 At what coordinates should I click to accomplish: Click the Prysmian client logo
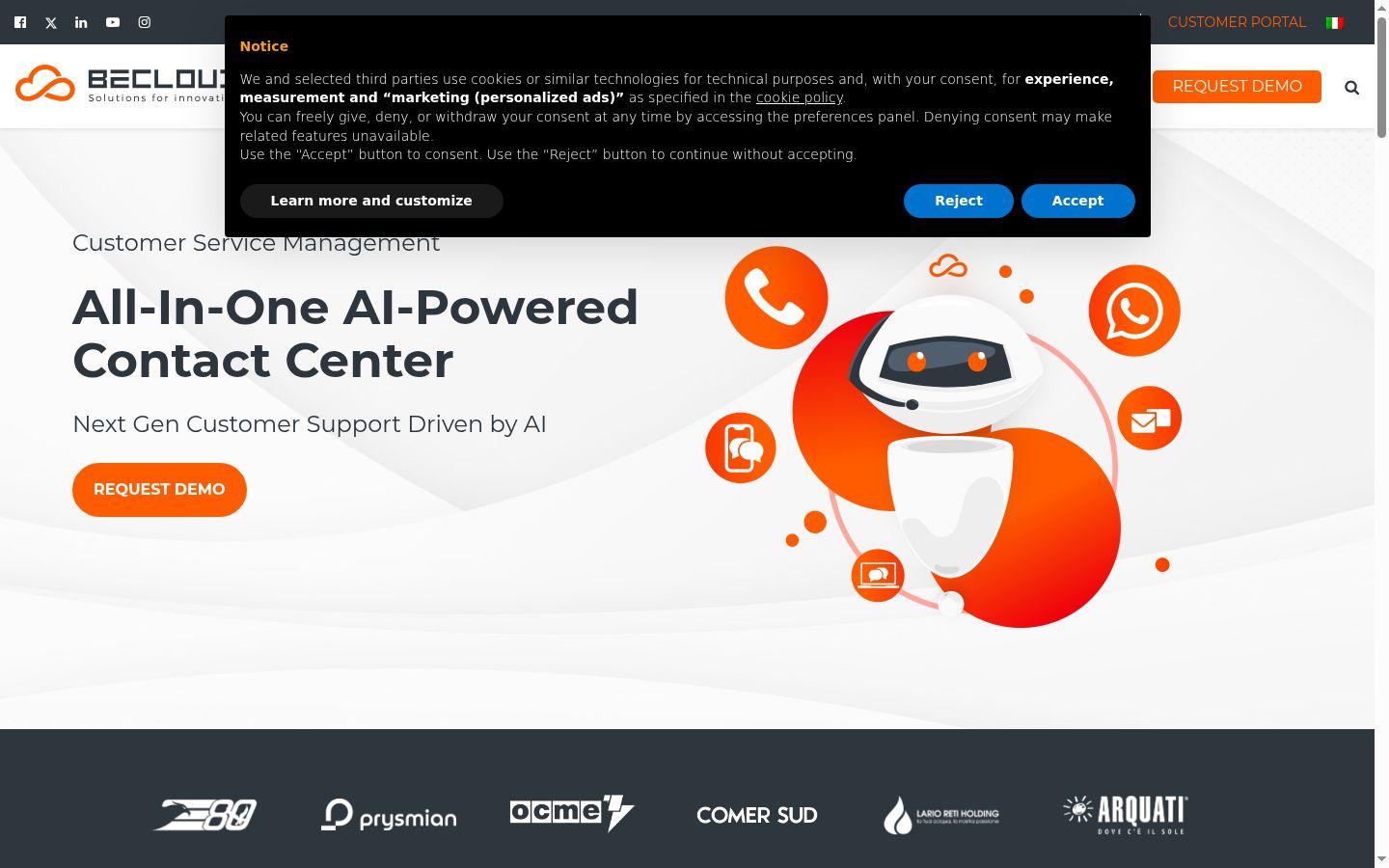point(389,815)
